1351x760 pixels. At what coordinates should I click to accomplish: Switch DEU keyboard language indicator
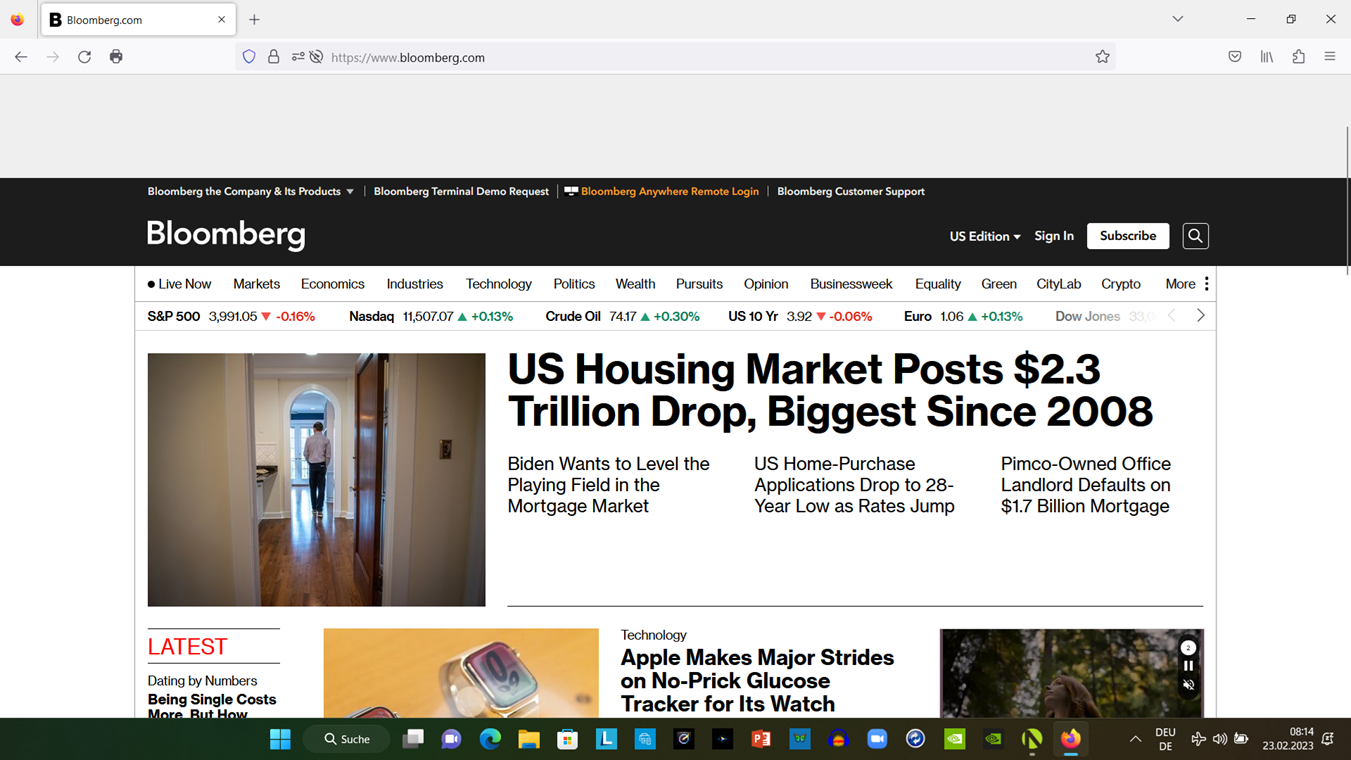1165,739
